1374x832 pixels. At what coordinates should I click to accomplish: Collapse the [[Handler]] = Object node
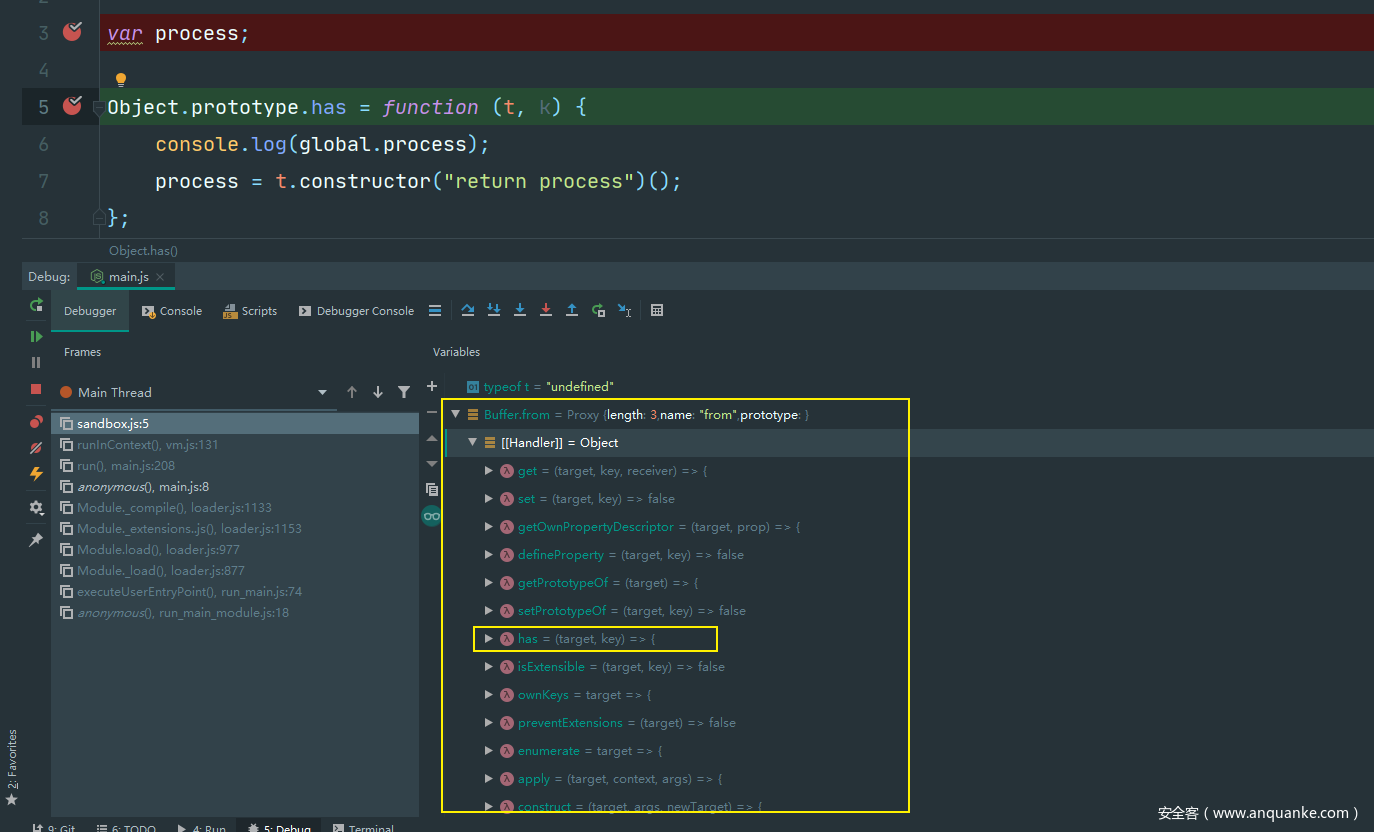click(473, 443)
